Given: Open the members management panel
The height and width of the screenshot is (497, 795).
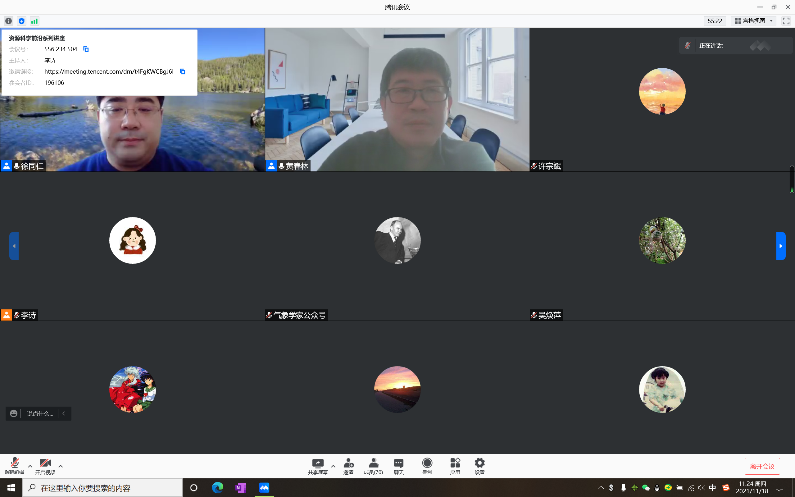Looking at the screenshot, I should point(373,465).
